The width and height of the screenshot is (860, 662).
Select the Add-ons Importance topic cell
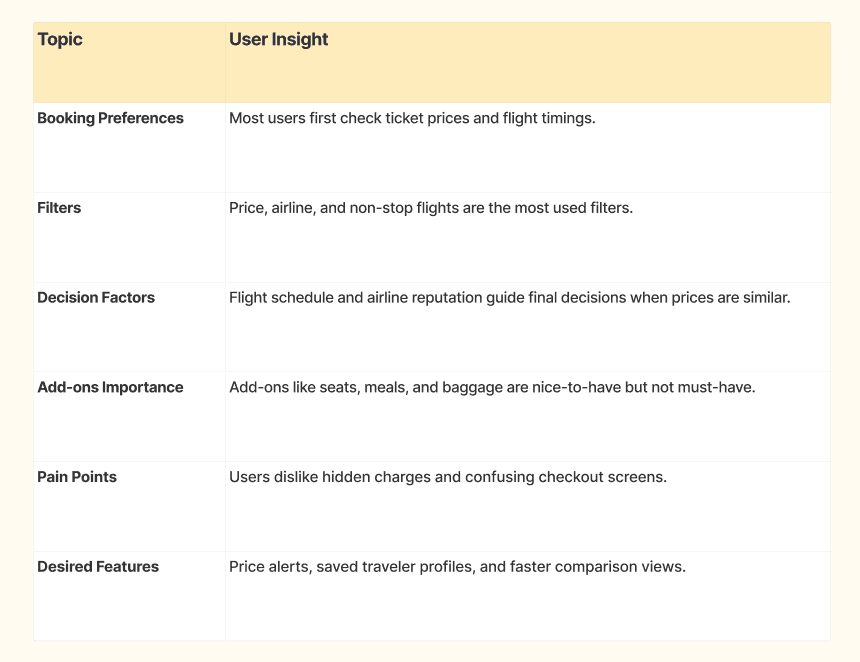[x=110, y=387]
